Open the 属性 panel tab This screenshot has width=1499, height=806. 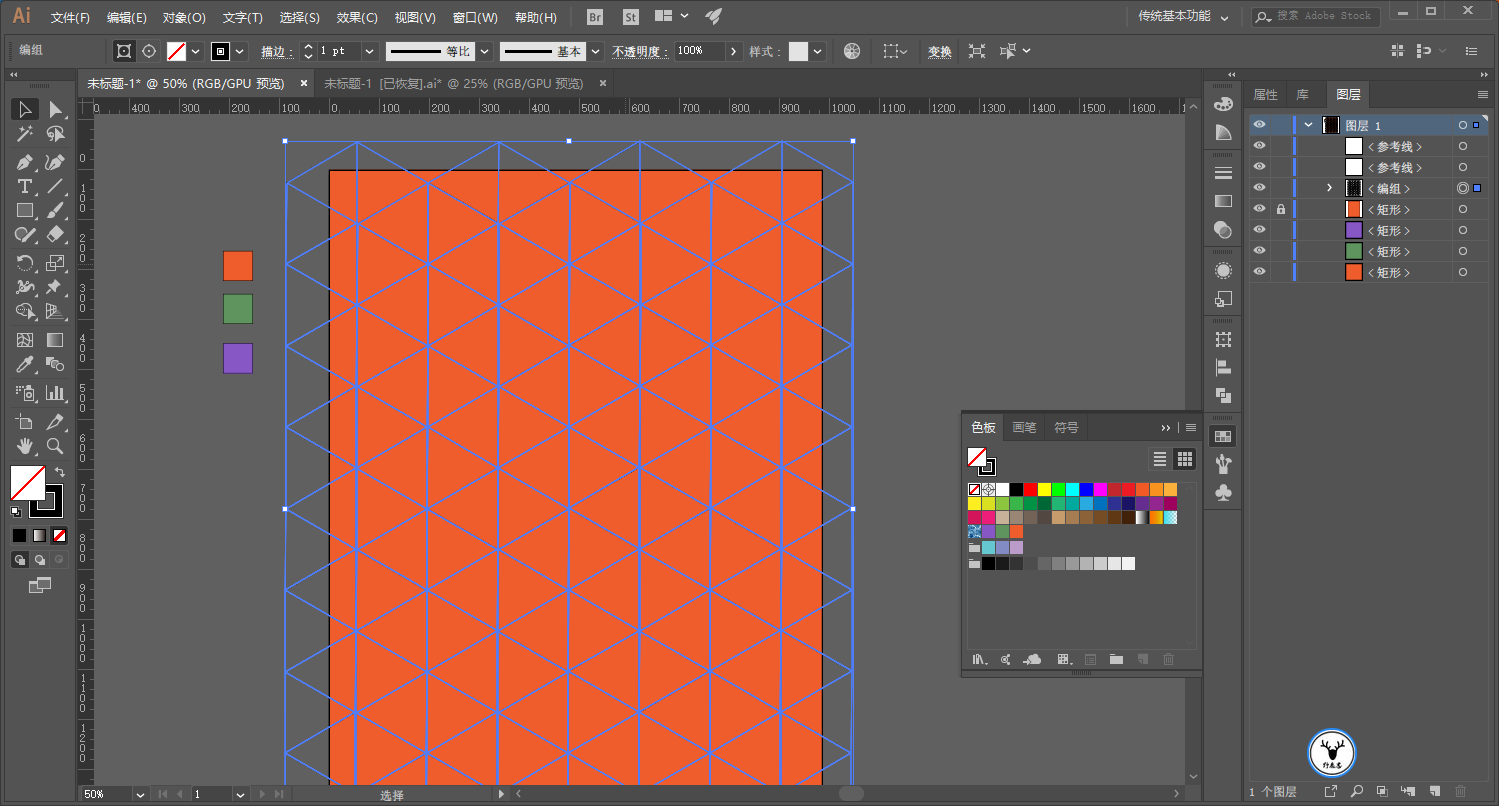1266,94
